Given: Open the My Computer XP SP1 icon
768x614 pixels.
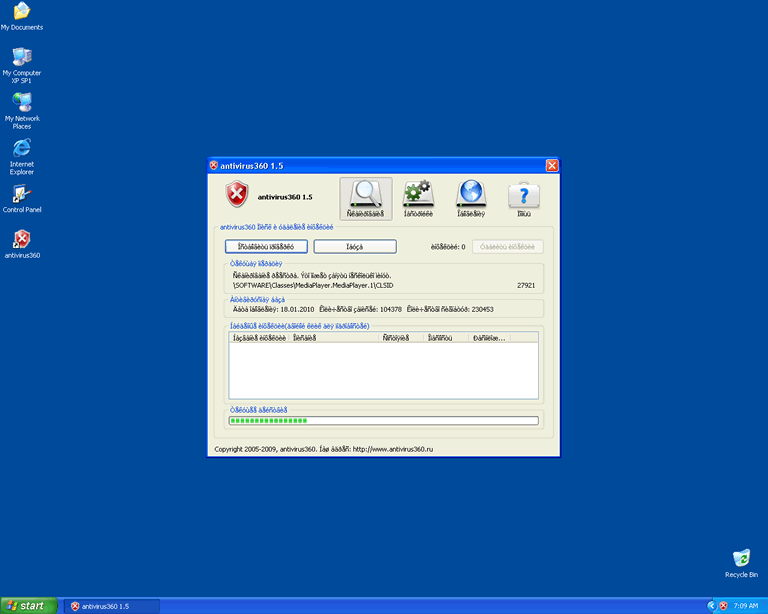Looking at the screenshot, I should click(x=21, y=60).
